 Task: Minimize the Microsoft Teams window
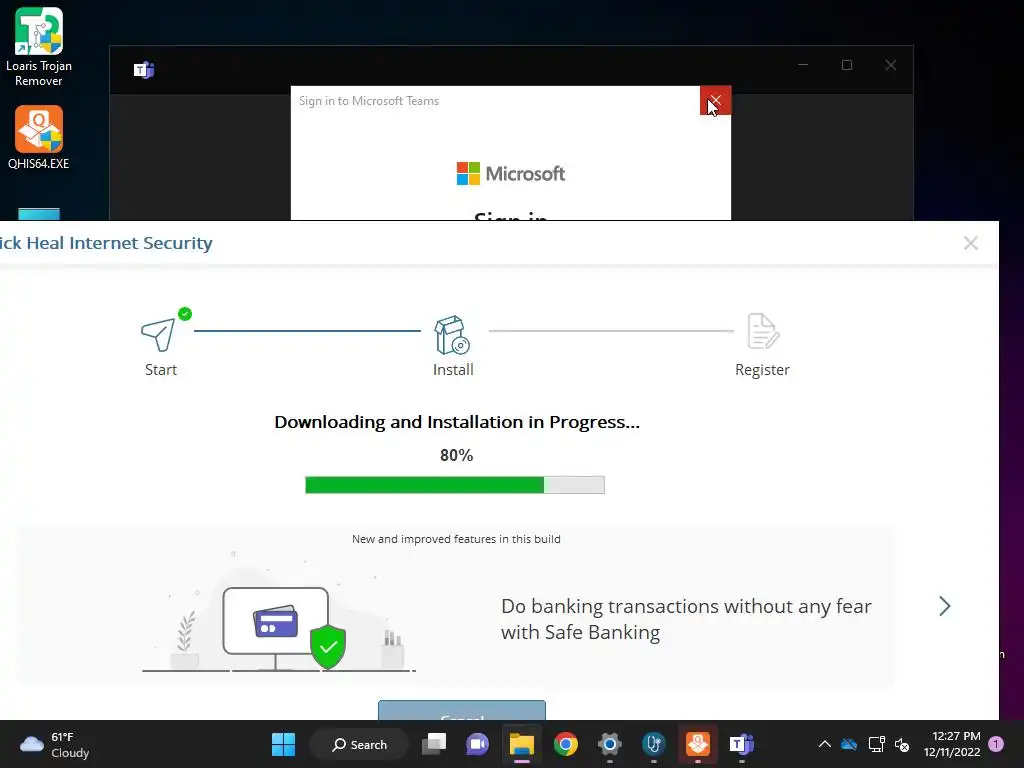coord(803,65)
